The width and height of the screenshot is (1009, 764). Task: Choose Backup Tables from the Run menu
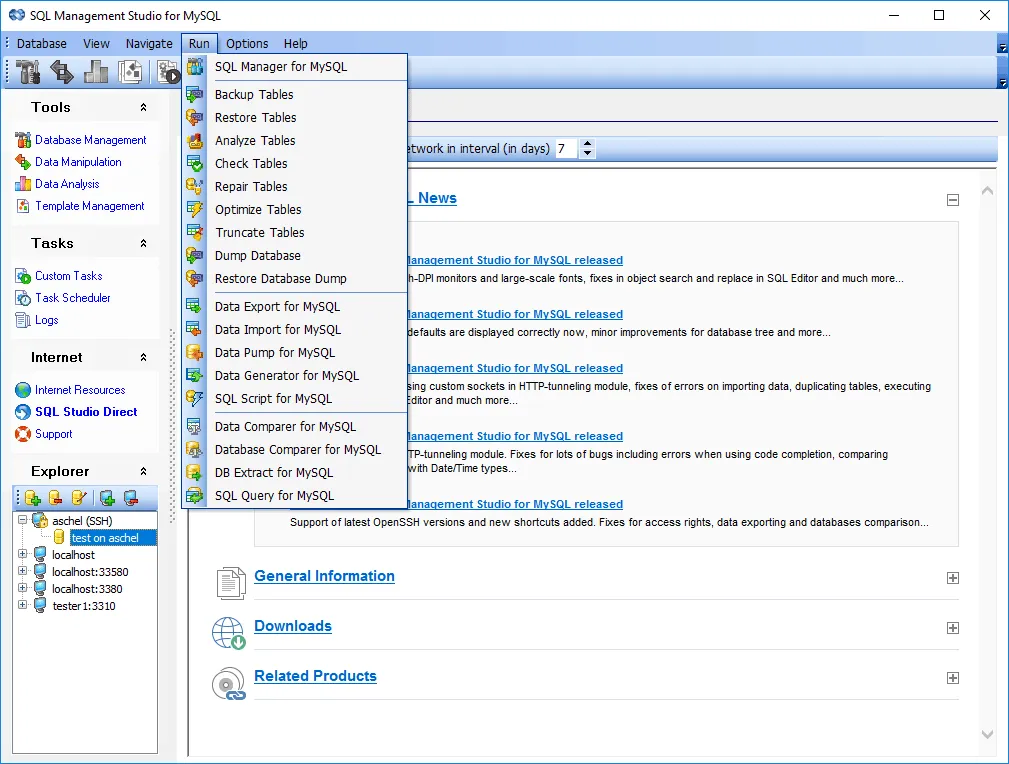pyautogui.click(x=295, y=95)
